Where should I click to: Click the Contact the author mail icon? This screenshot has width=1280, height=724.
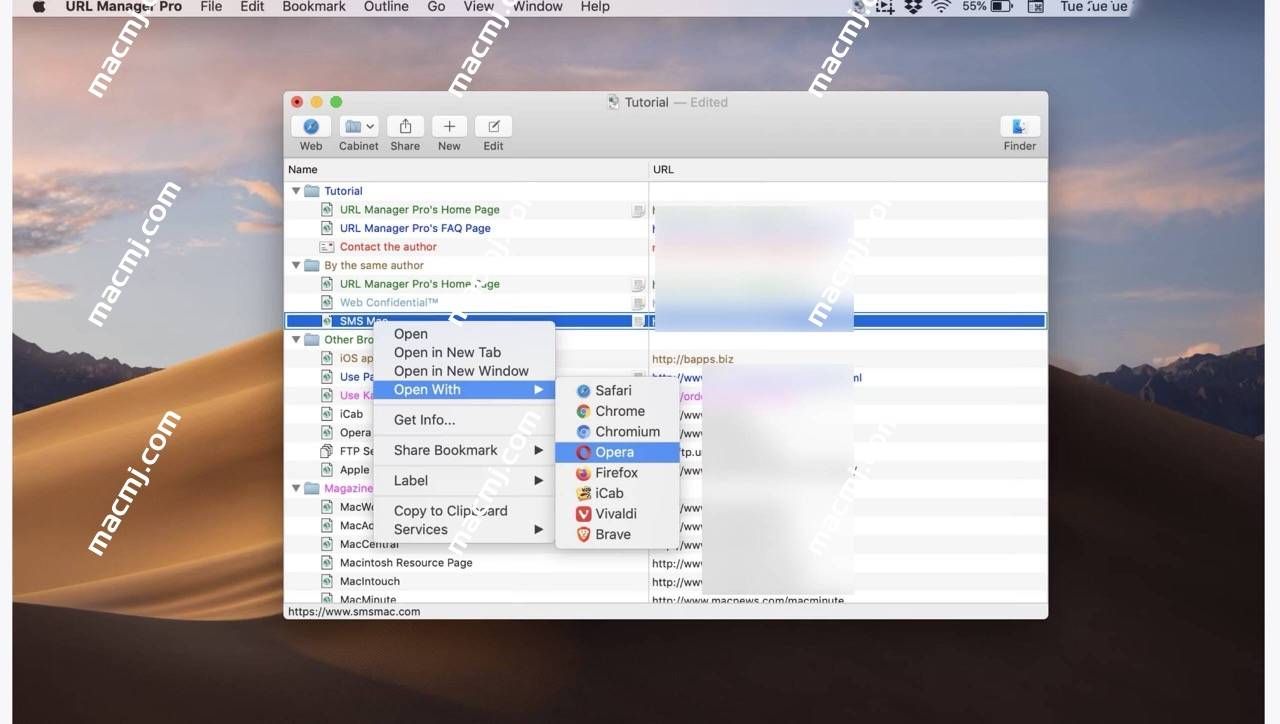327,247
